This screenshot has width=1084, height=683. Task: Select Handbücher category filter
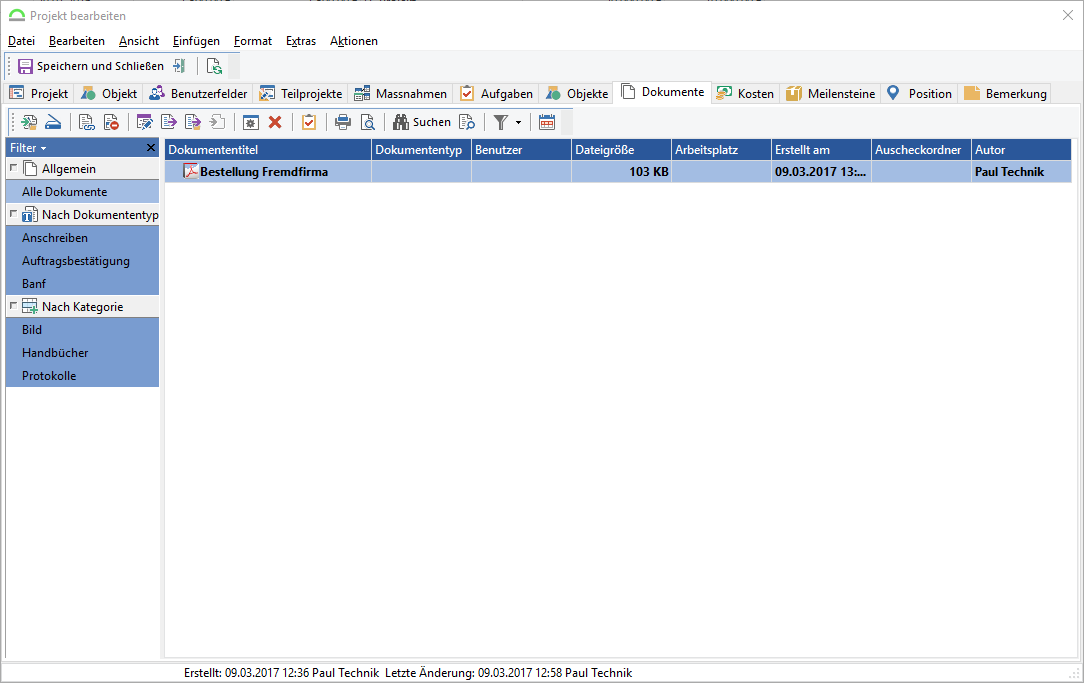point(82,353)
